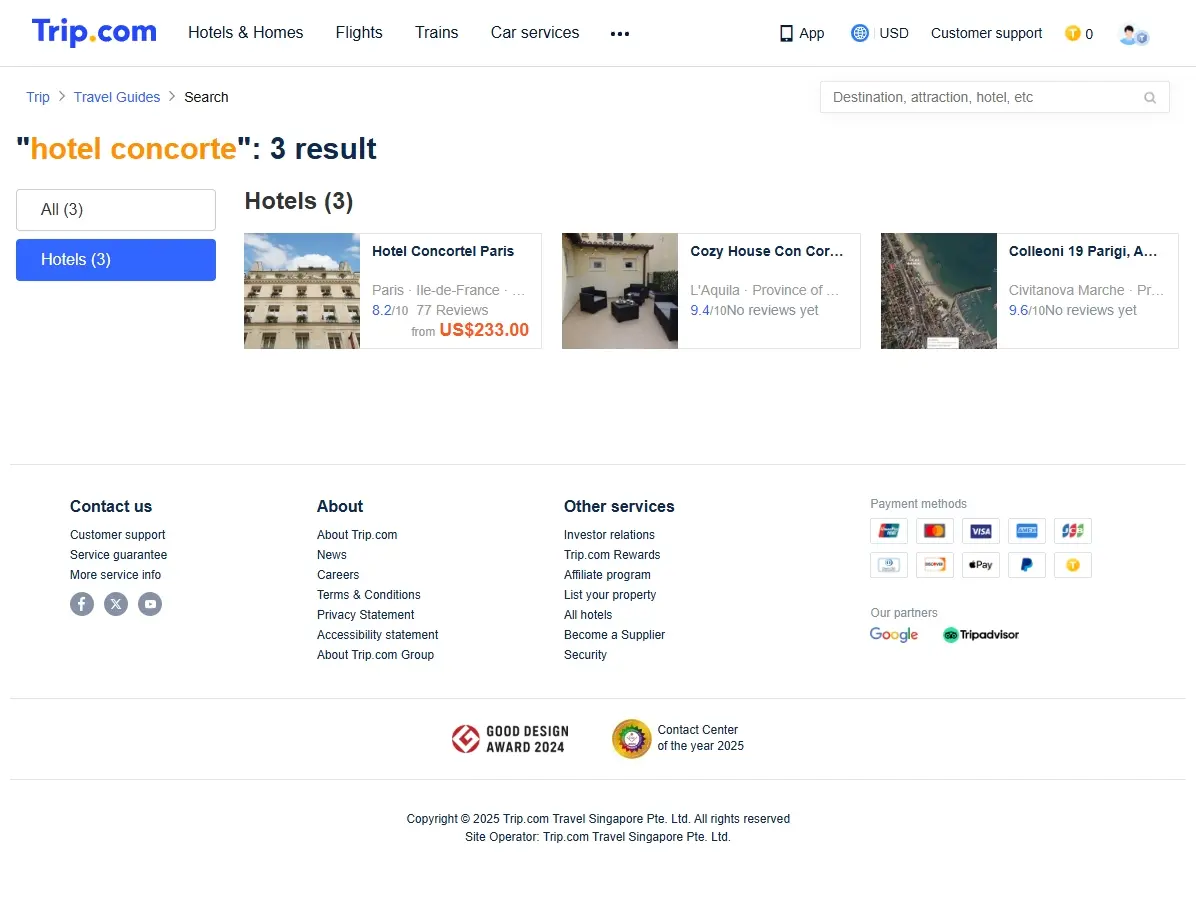Click the search magnifier icon
This screenshot has width=1196, height=921.
(x=1149, y=98)
